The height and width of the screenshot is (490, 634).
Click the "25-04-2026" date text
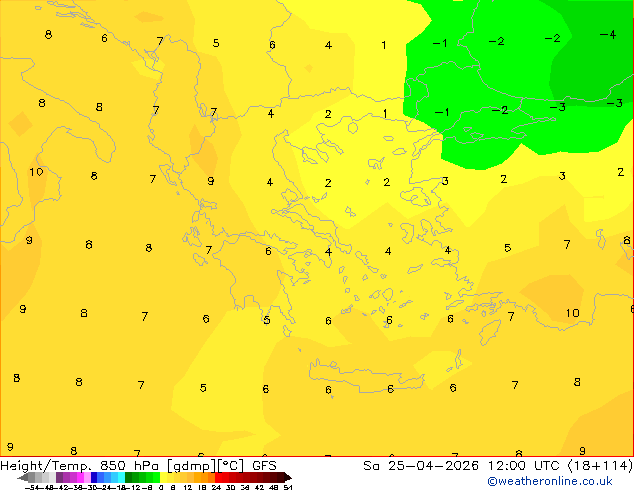(x=433, y=466)
